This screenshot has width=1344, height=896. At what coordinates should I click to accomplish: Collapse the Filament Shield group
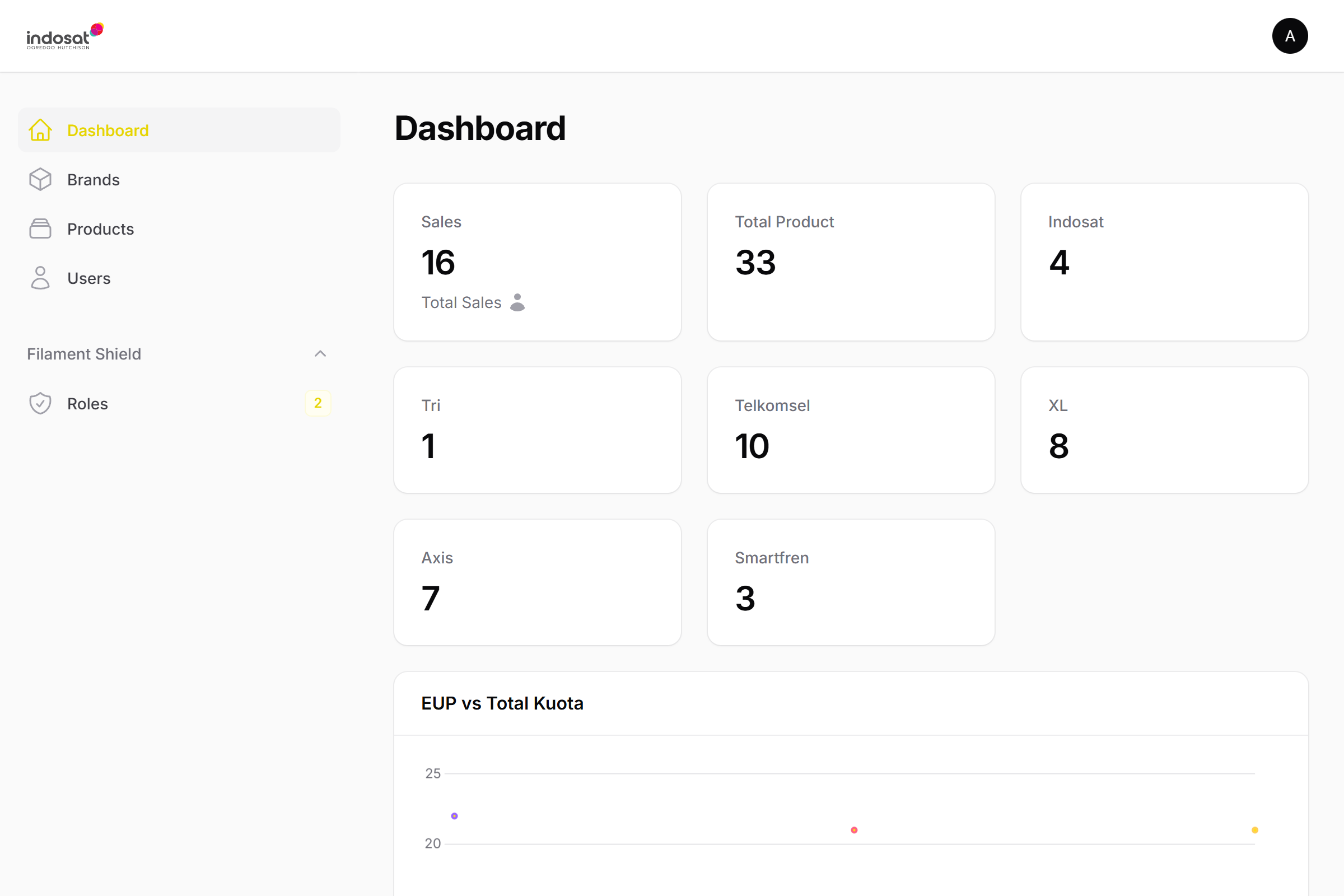(320, 354)
